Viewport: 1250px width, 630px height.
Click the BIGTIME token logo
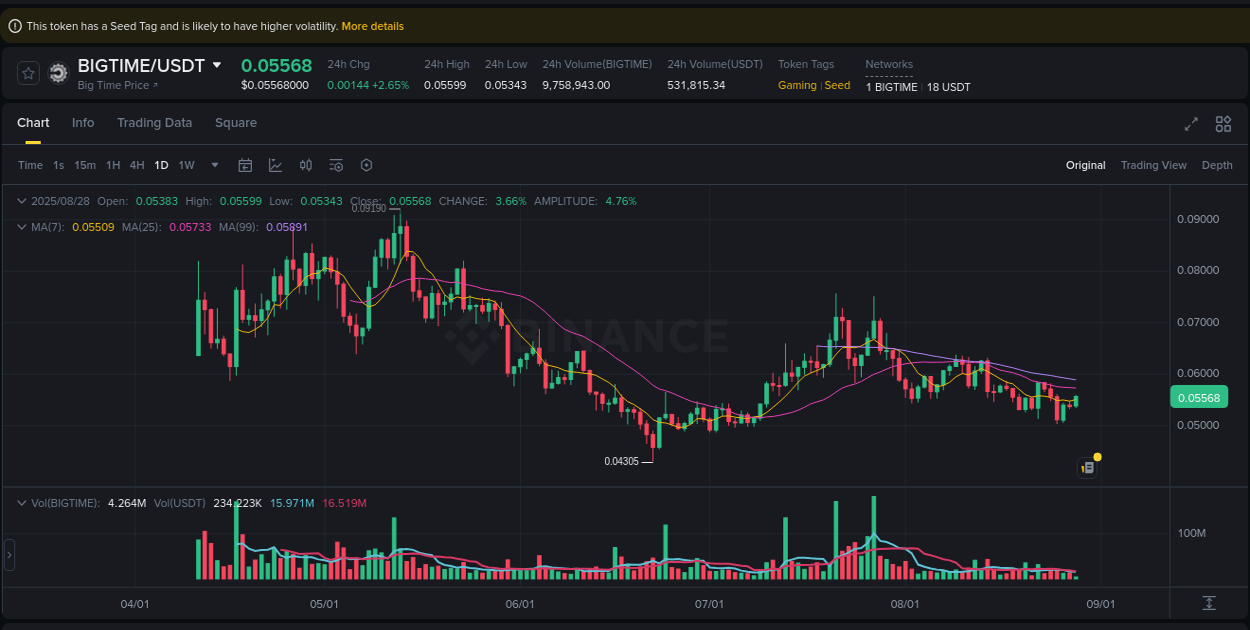[x=58, y=73]
